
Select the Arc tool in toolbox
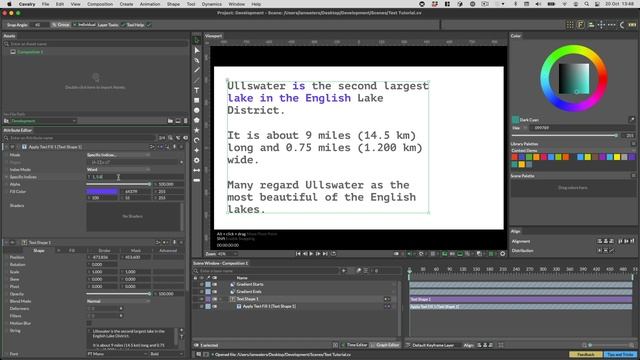tap(197, 140)
